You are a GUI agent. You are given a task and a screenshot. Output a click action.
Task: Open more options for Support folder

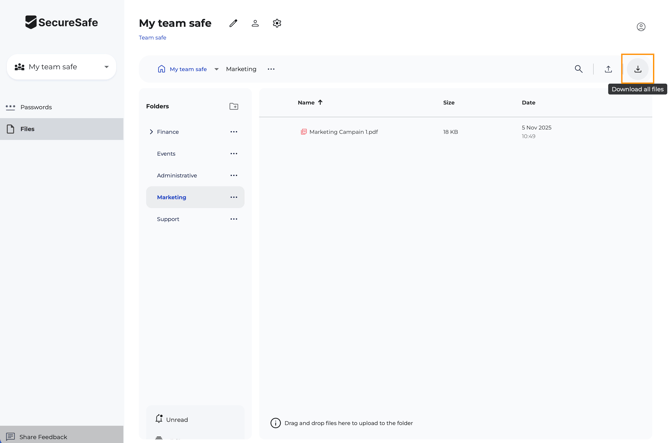pyautogui.click(x=234, y=219)
